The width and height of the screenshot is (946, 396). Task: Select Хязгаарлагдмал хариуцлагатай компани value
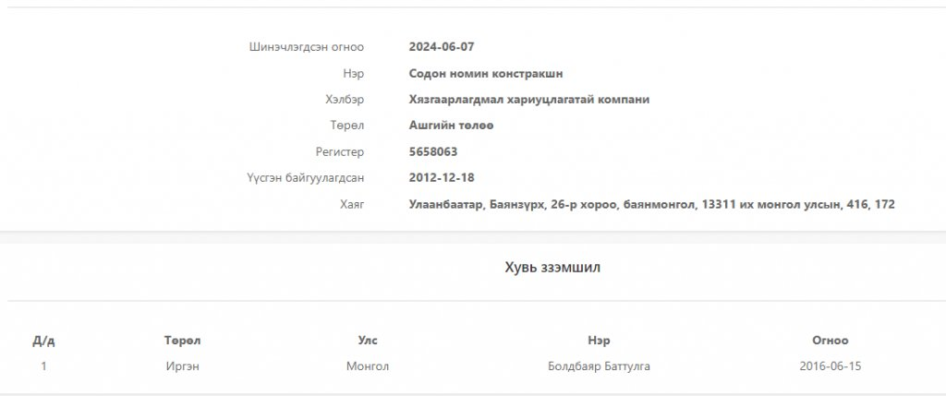point(529,100)
